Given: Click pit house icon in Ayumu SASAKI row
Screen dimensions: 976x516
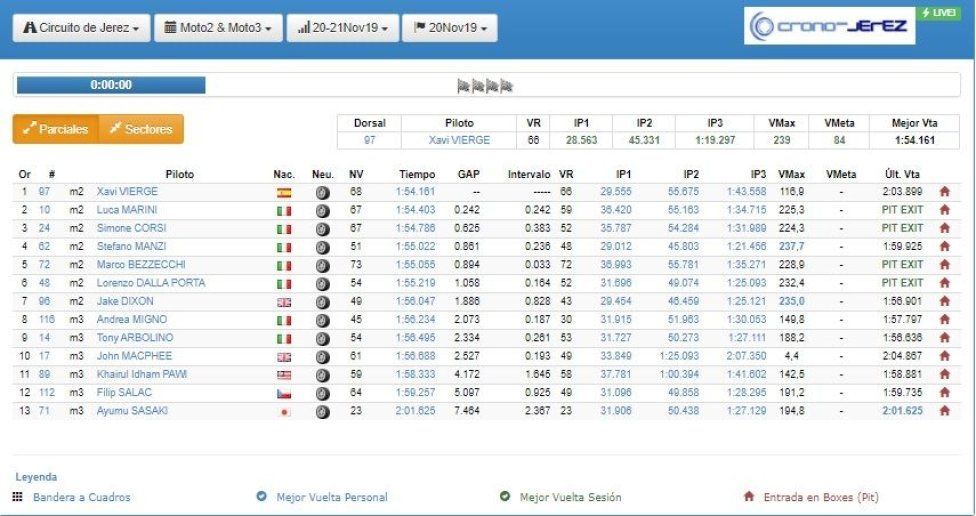Looking at the screenshot, I should pos(944,411).
